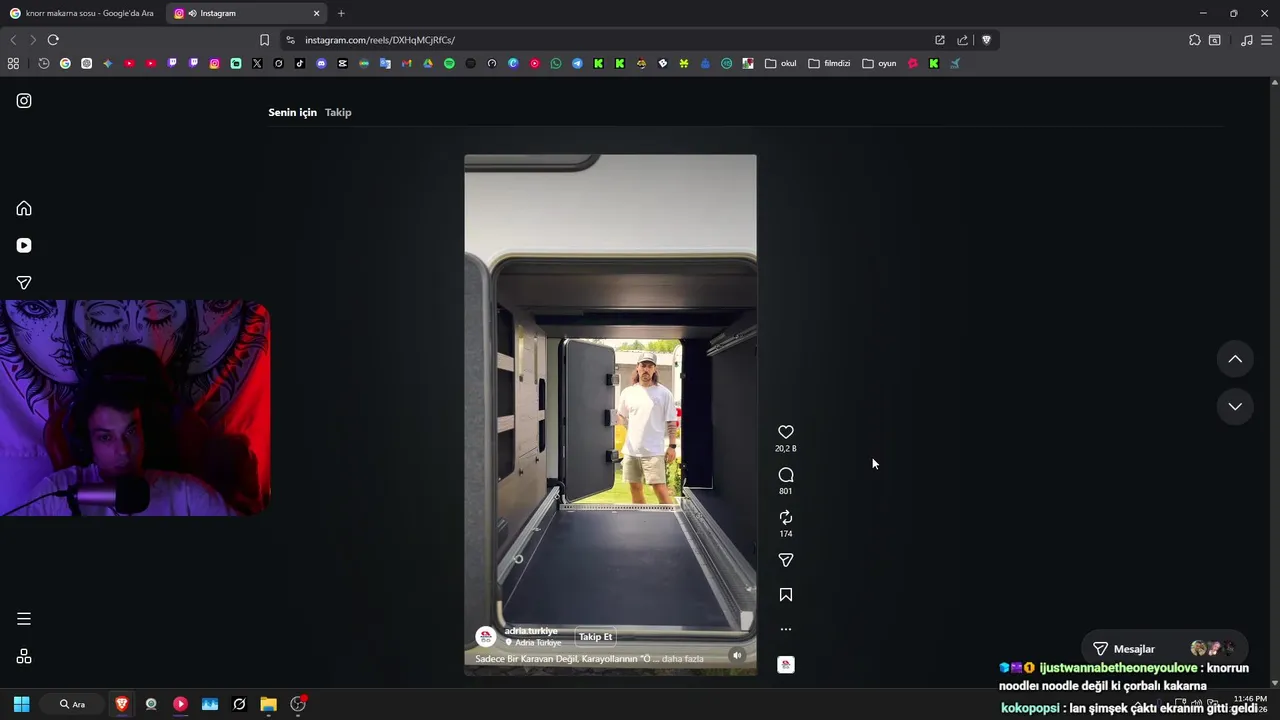The width and height of the screenshot is (1280, 720).
Task: Share the reel via send icon
Action: coord(786,560)
